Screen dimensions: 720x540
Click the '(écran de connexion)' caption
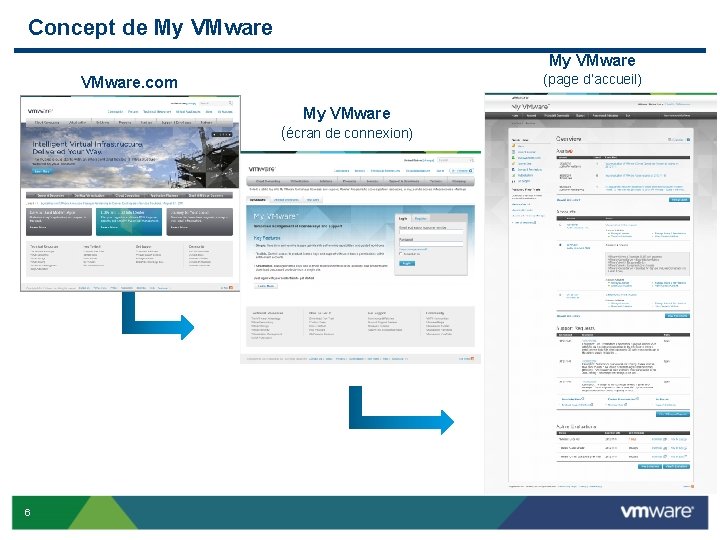point(347,133)
